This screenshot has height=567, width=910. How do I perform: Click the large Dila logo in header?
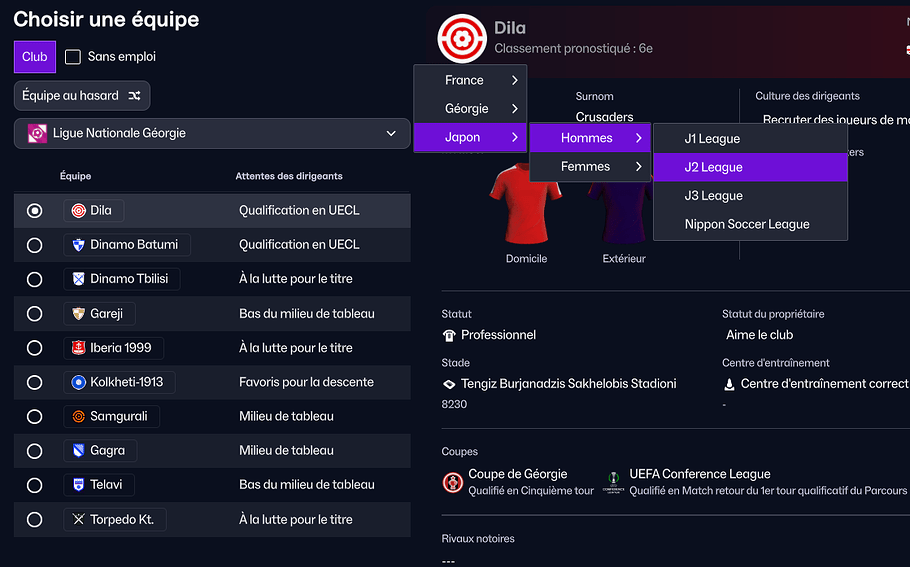462,38
